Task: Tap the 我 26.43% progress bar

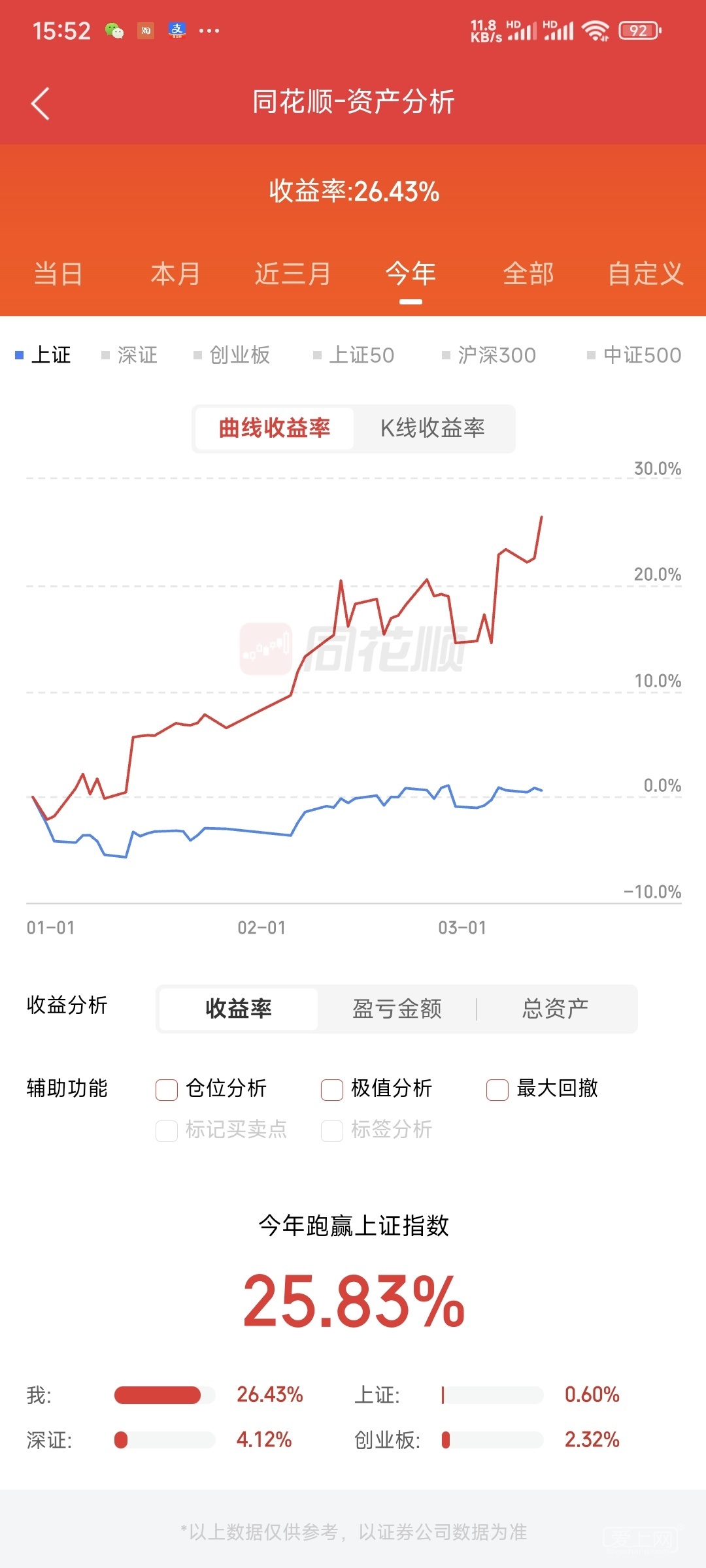Action: pos(165,1395)
